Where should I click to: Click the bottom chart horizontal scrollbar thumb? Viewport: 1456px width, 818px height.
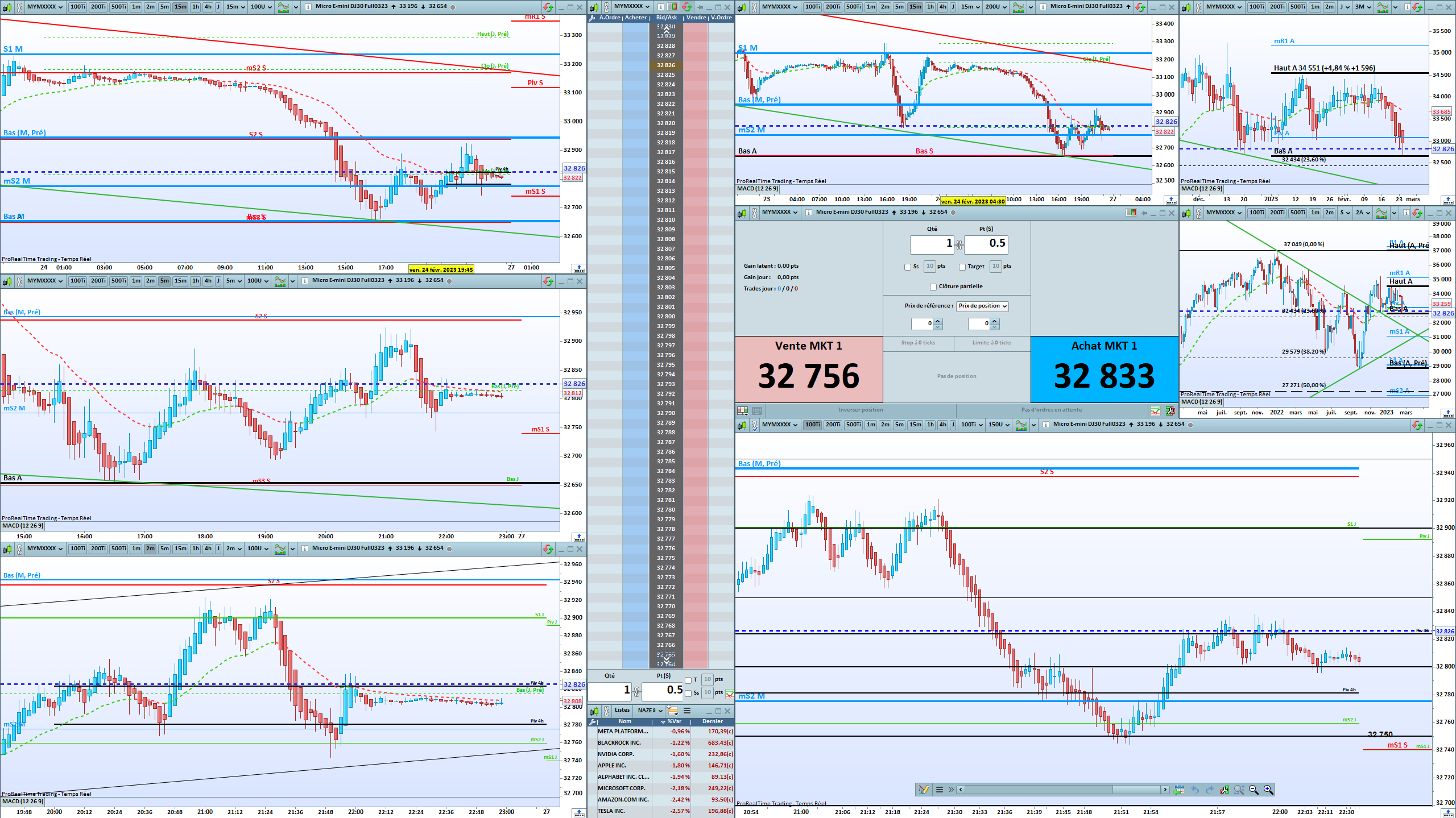point(1136,790)
